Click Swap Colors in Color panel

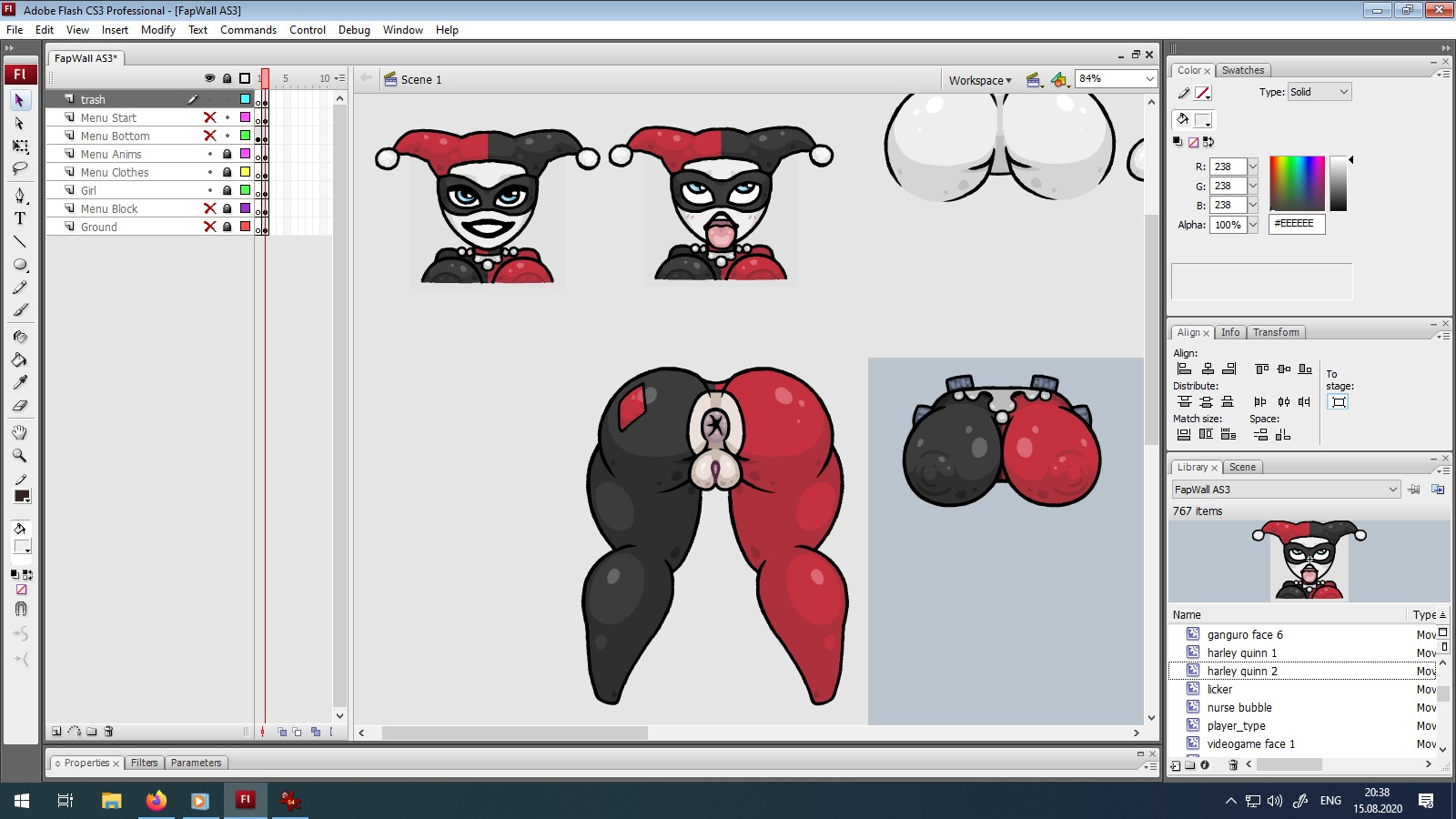point(1208,142)
